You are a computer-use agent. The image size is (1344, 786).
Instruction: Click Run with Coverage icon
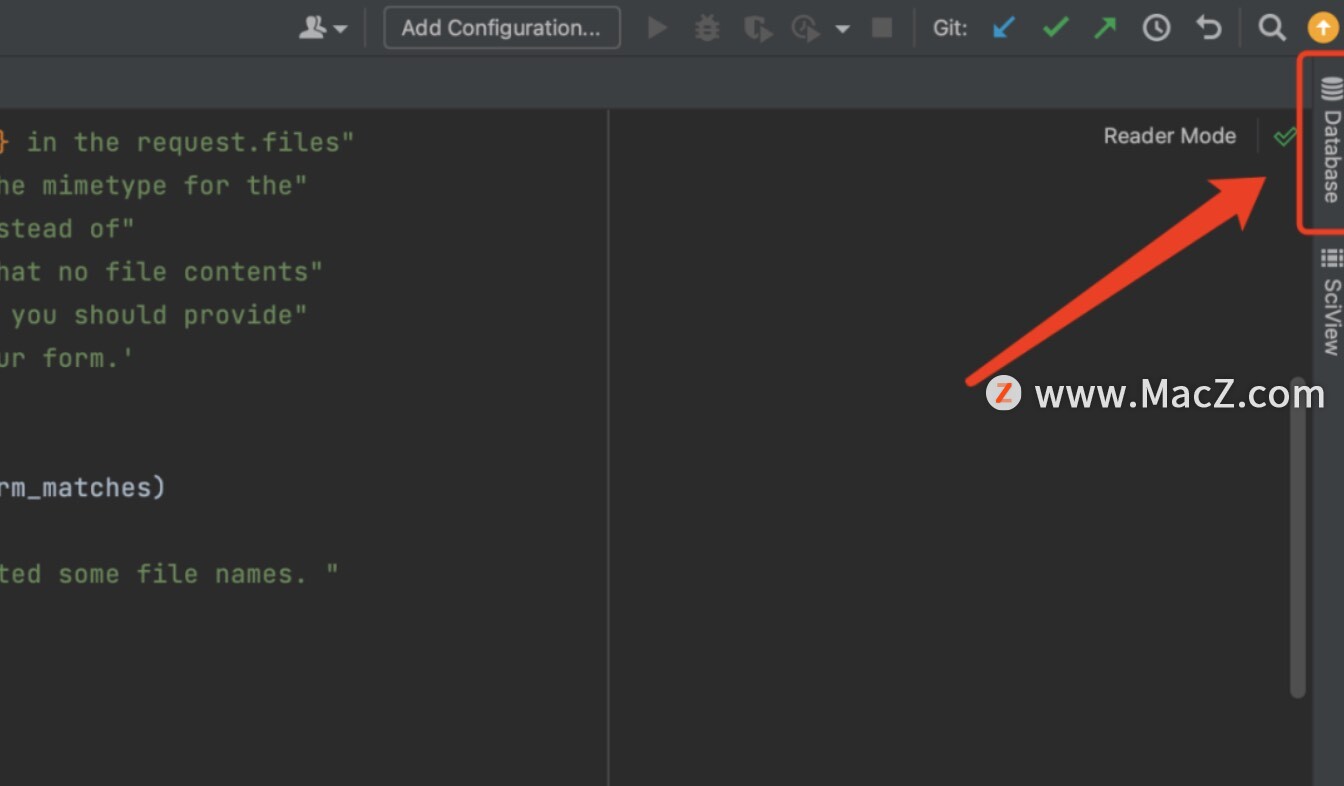coord(758,28)
